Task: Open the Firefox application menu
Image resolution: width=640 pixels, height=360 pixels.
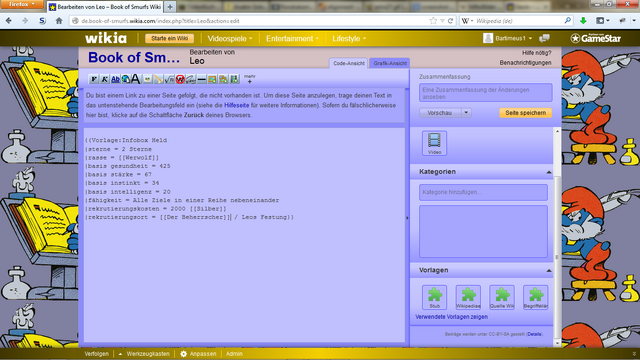Action: click(x=22, y=4)
